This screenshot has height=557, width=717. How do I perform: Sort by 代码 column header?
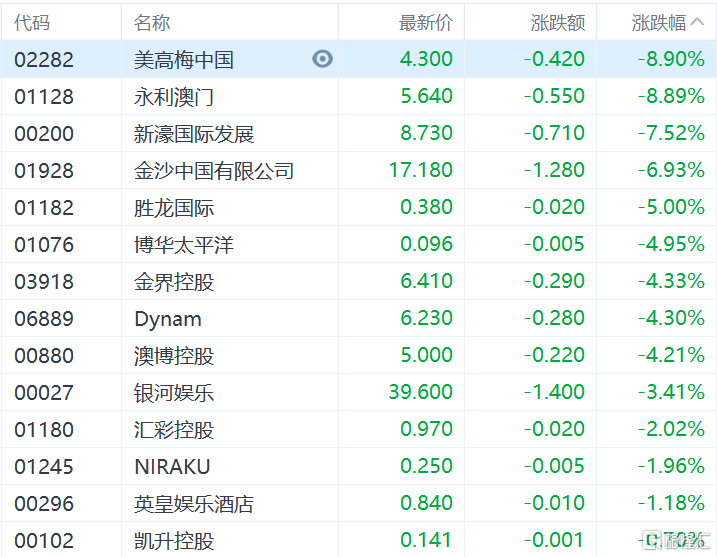[x=32, y=22]
